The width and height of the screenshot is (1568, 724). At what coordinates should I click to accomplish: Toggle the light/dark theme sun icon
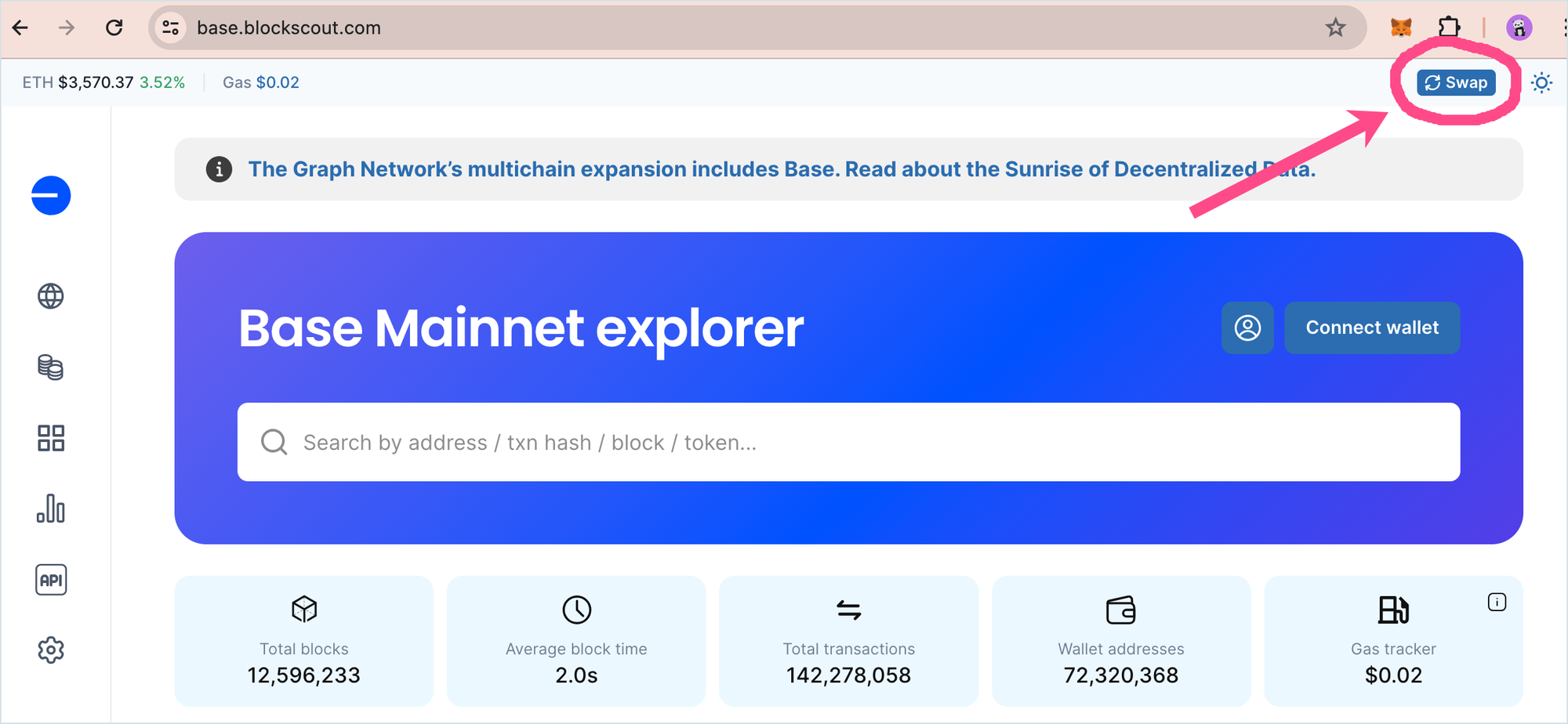(x=1541, y=82)
